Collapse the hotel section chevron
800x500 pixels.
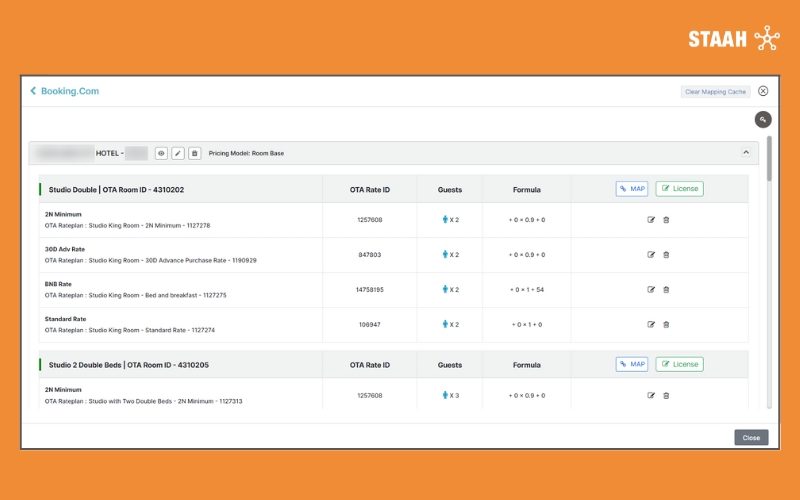pos(745,153)
